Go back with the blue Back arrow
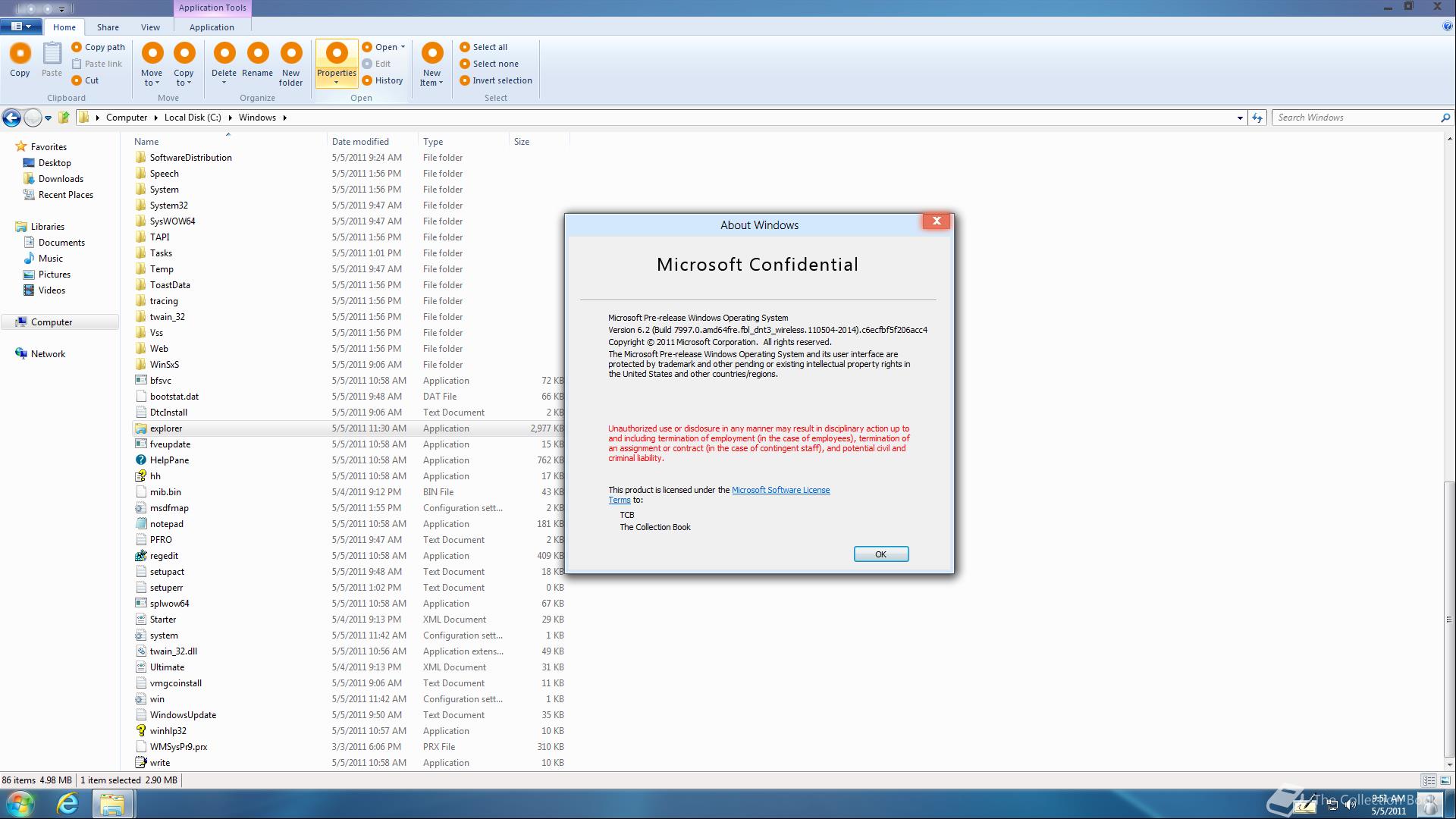The height and width of the screenshot is (819, 1456). point(11,118)
